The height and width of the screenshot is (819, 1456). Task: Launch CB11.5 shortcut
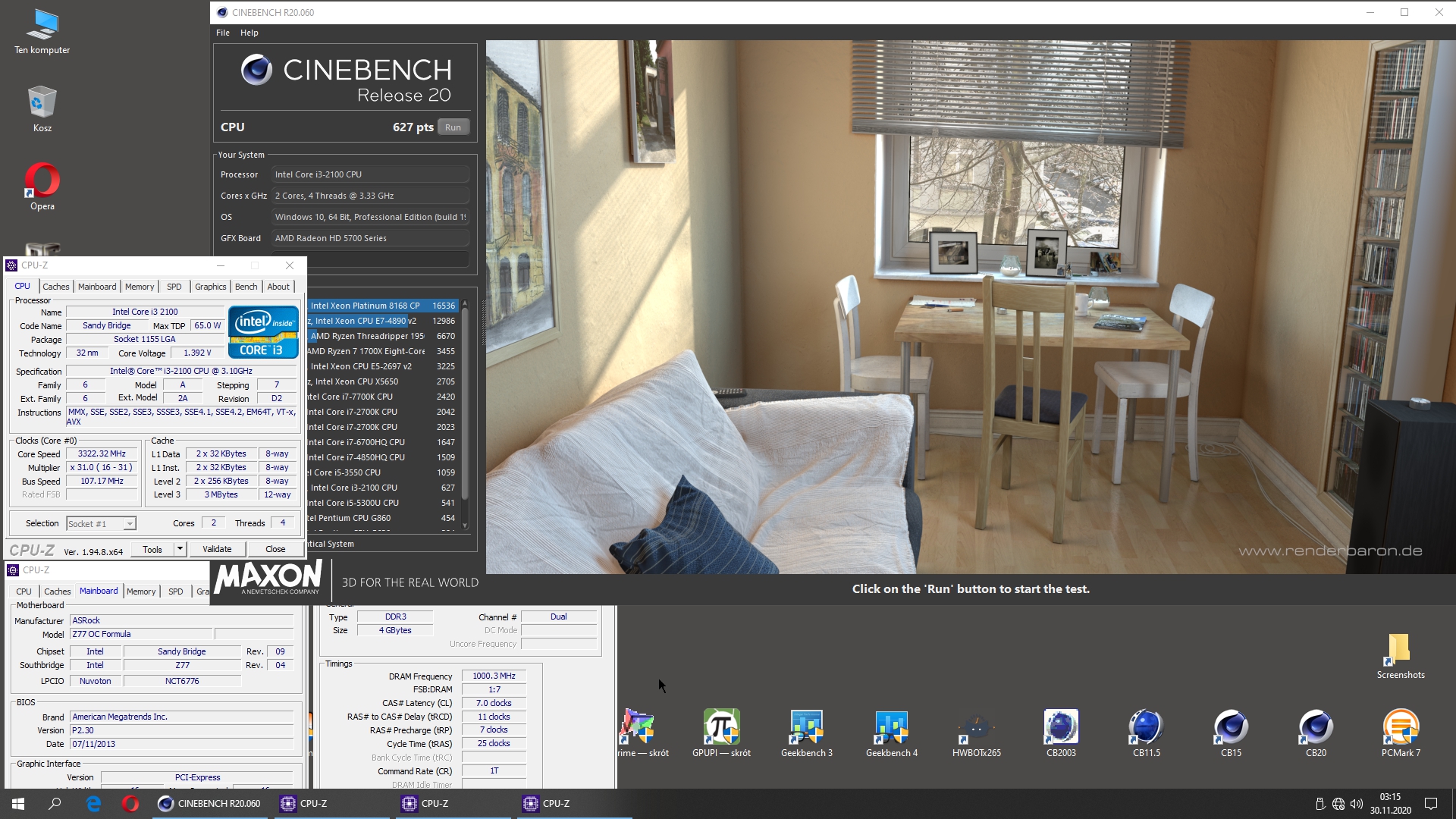pos(1146,733)
